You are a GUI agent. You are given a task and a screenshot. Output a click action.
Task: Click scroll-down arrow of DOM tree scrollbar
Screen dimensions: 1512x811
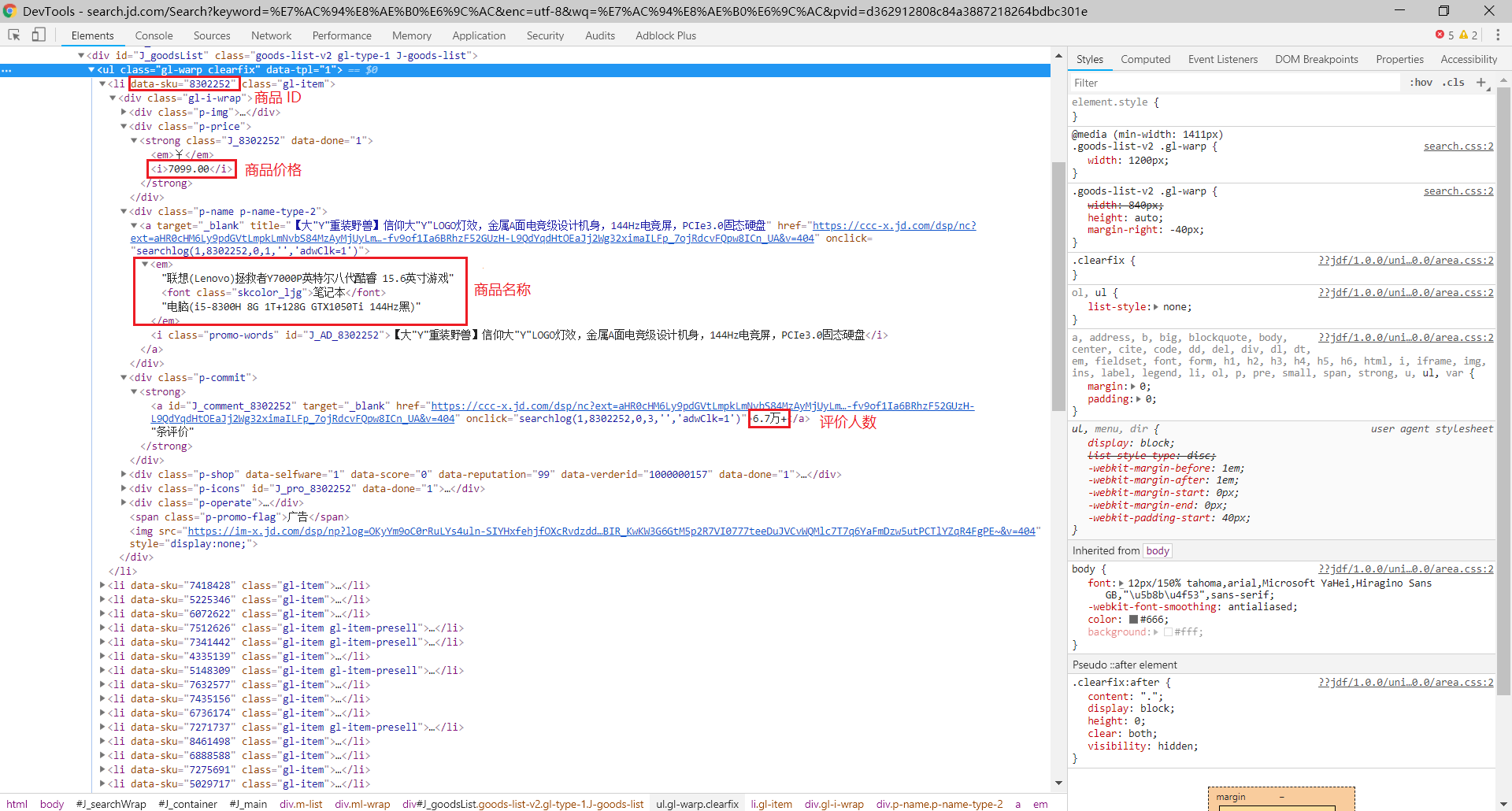pyautogui.click(x=1058, y=783)
